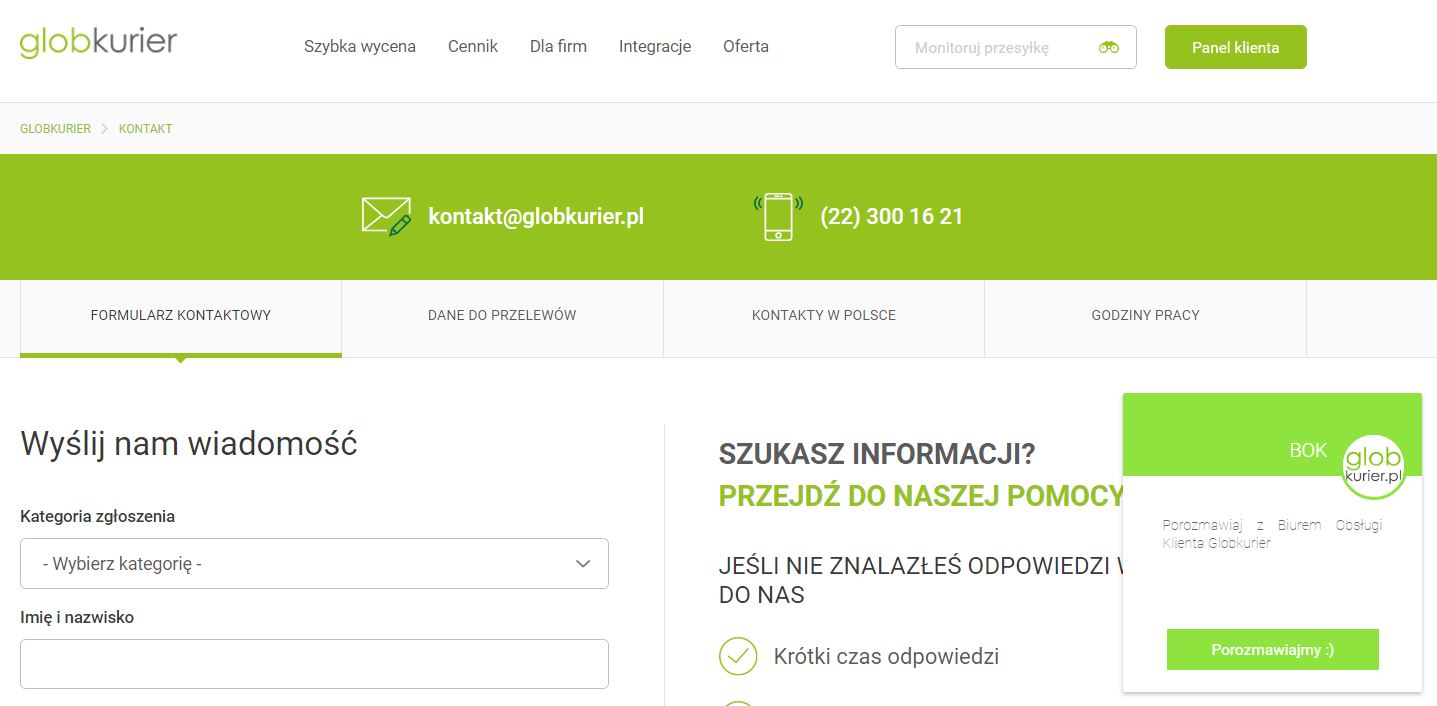Start chat with Porozmawiajmy button
The width and height of the screenshot is (1437, 706).
tap(1272, 650)
